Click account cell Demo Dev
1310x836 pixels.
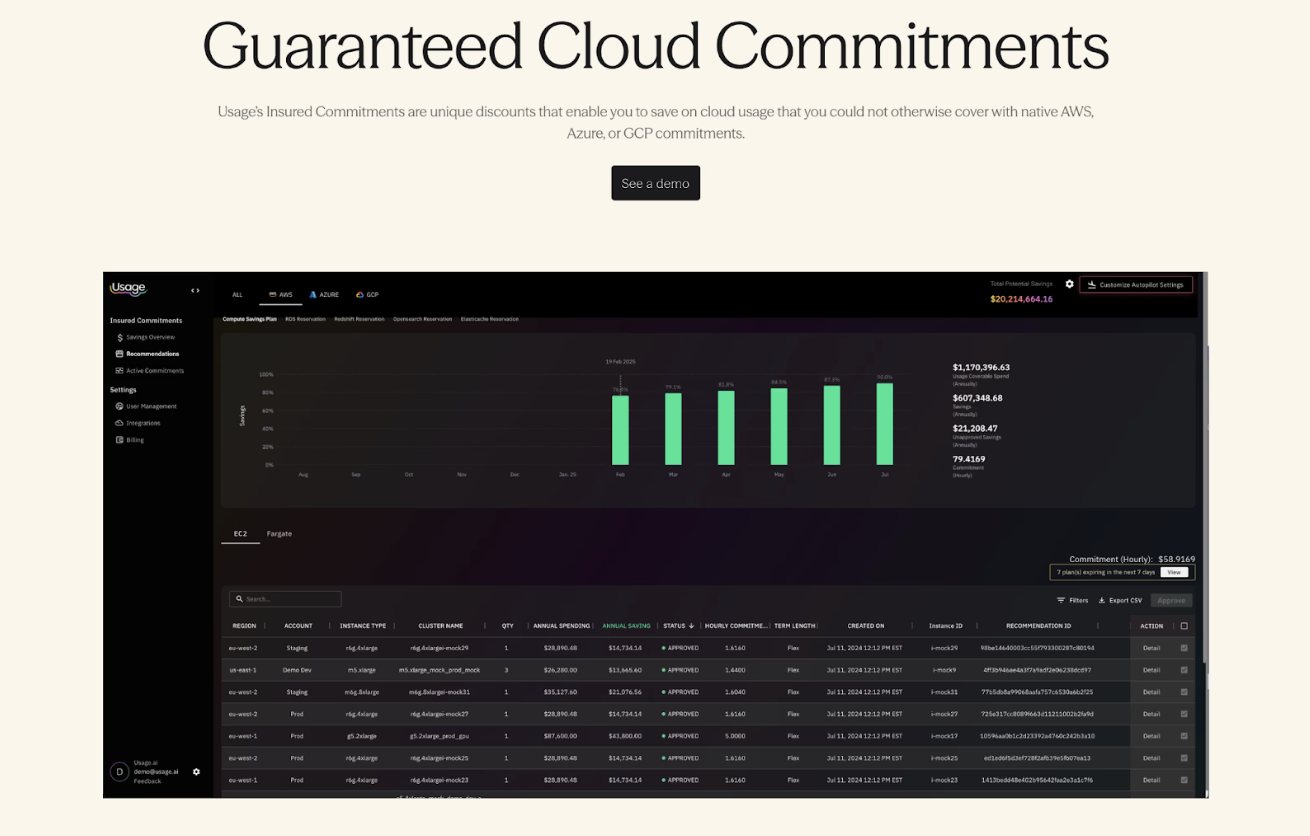297,670
